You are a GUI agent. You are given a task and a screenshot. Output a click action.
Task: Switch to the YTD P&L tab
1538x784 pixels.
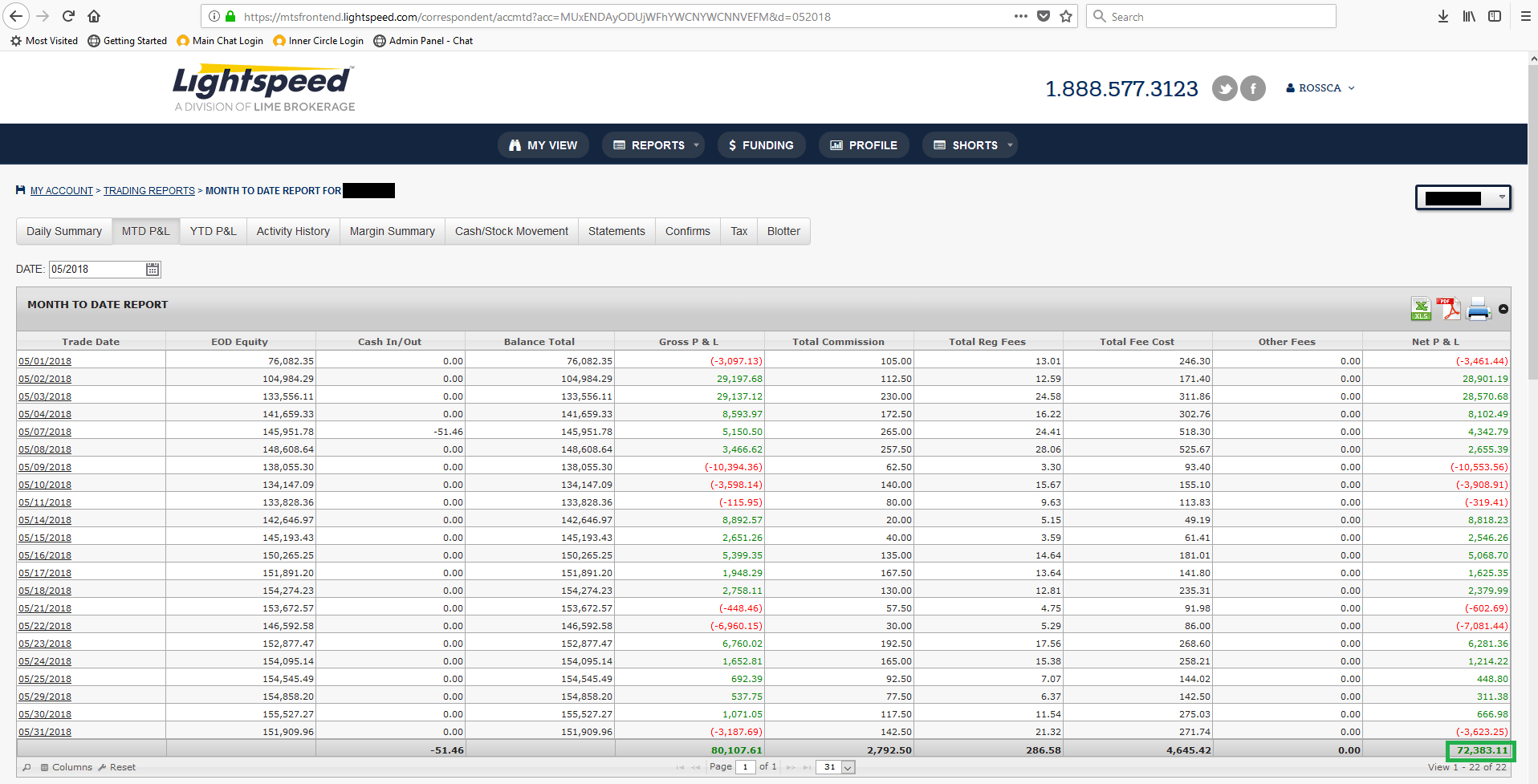pyautogui.click(x=212, y=231)
